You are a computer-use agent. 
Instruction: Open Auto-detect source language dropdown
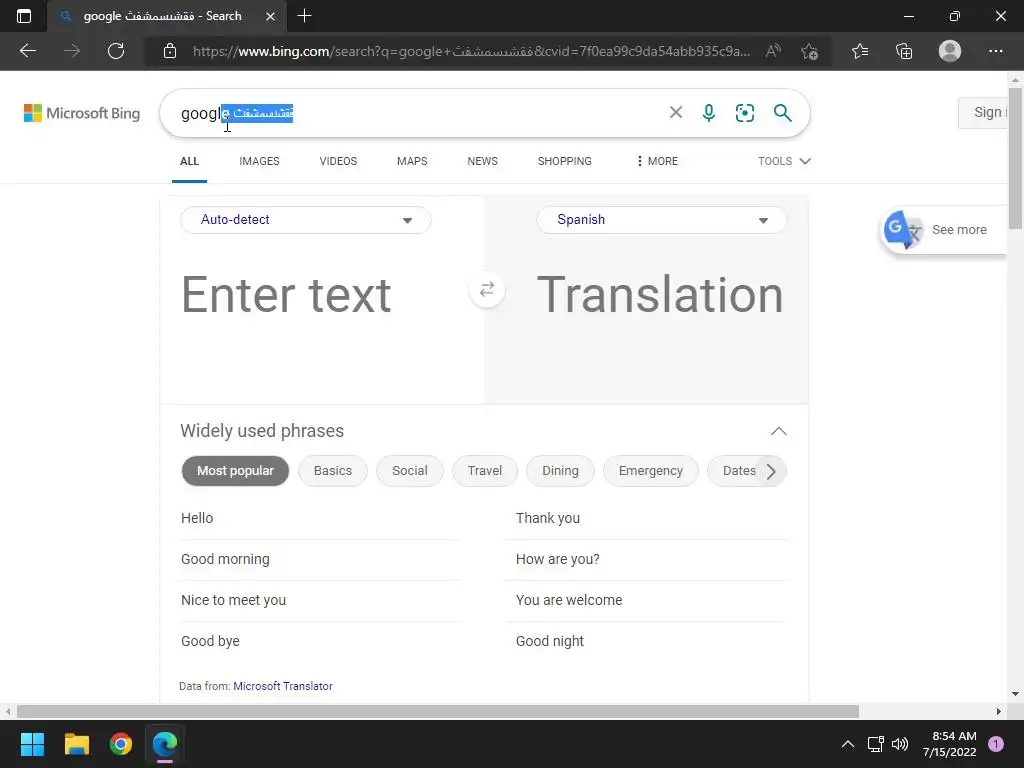click(x=306, y=220)
